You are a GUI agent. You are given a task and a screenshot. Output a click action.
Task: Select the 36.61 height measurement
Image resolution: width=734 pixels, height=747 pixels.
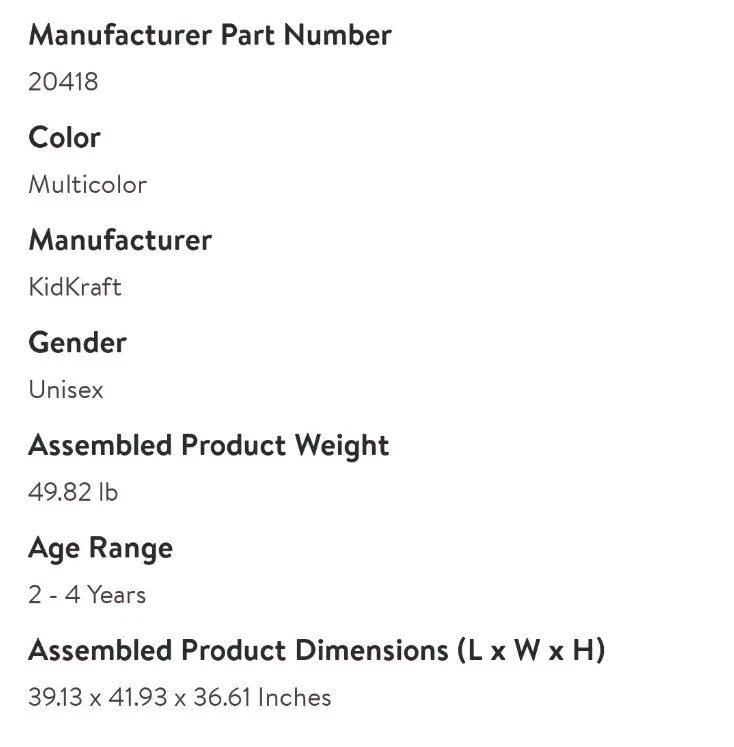[x=221, y=697]
